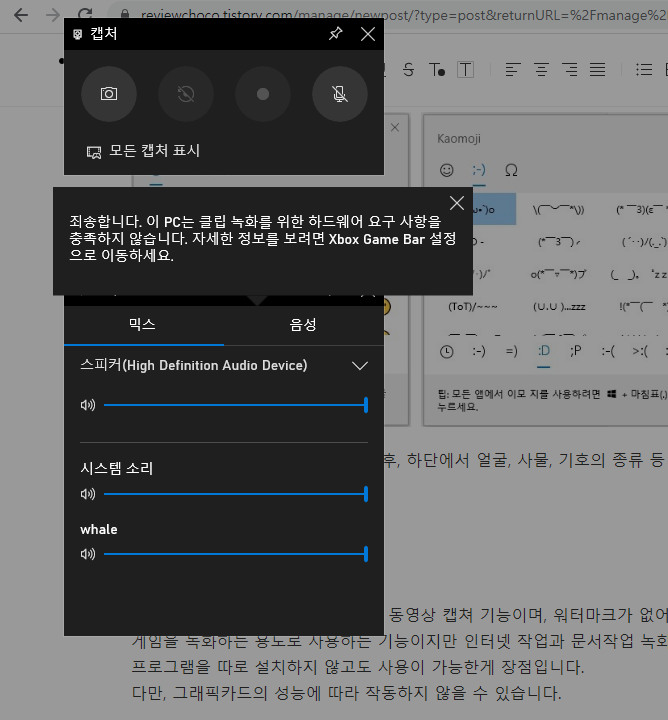Image resolution: width=668 pixels, height=720 pixels.
Task: Click the browser back arrow
Action: click(21, 15)
